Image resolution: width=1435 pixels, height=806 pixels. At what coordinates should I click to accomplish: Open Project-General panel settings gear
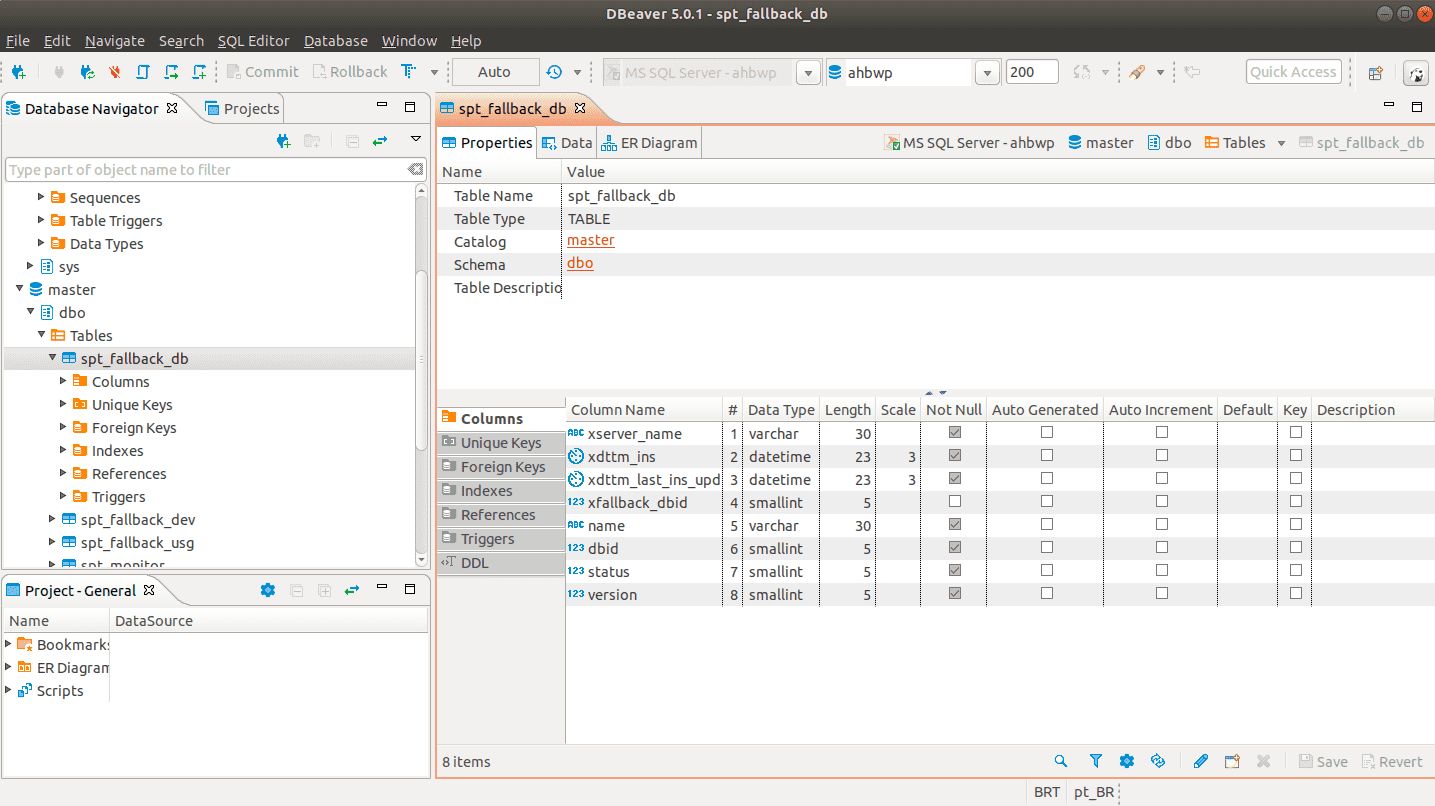[267, 589]
